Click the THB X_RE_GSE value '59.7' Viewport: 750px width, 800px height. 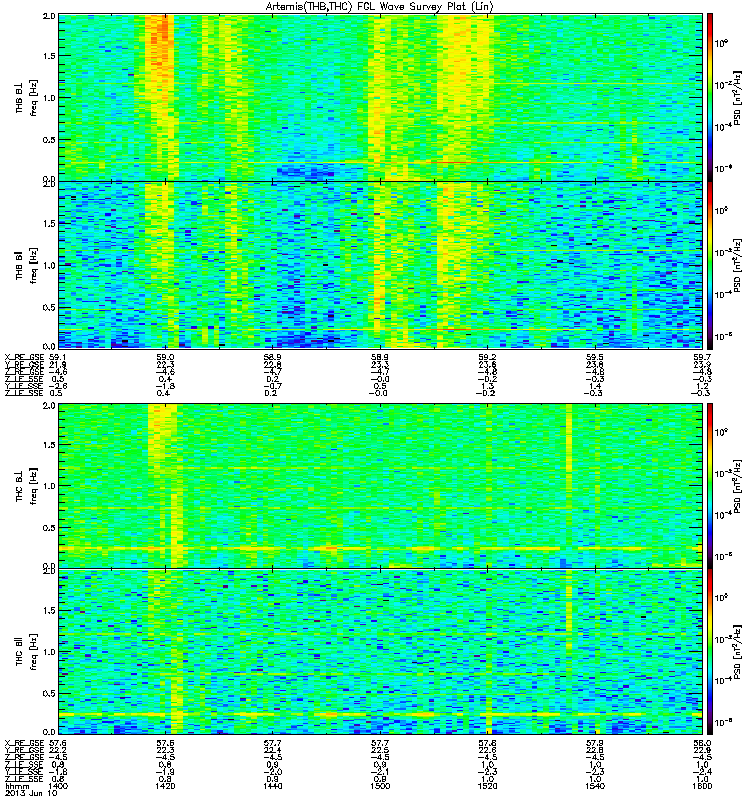(x=702, y=357)
